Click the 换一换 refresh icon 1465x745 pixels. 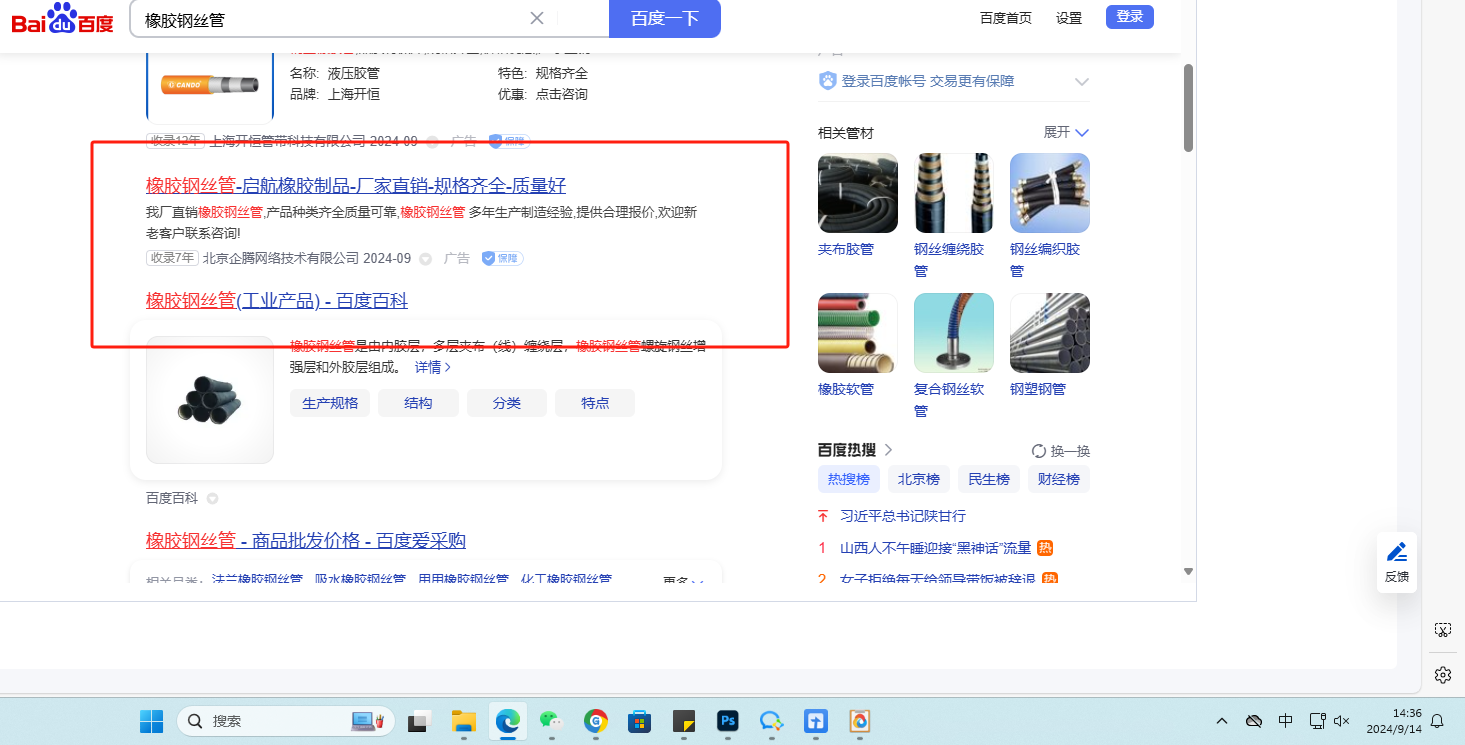[x=1039, y=451]
